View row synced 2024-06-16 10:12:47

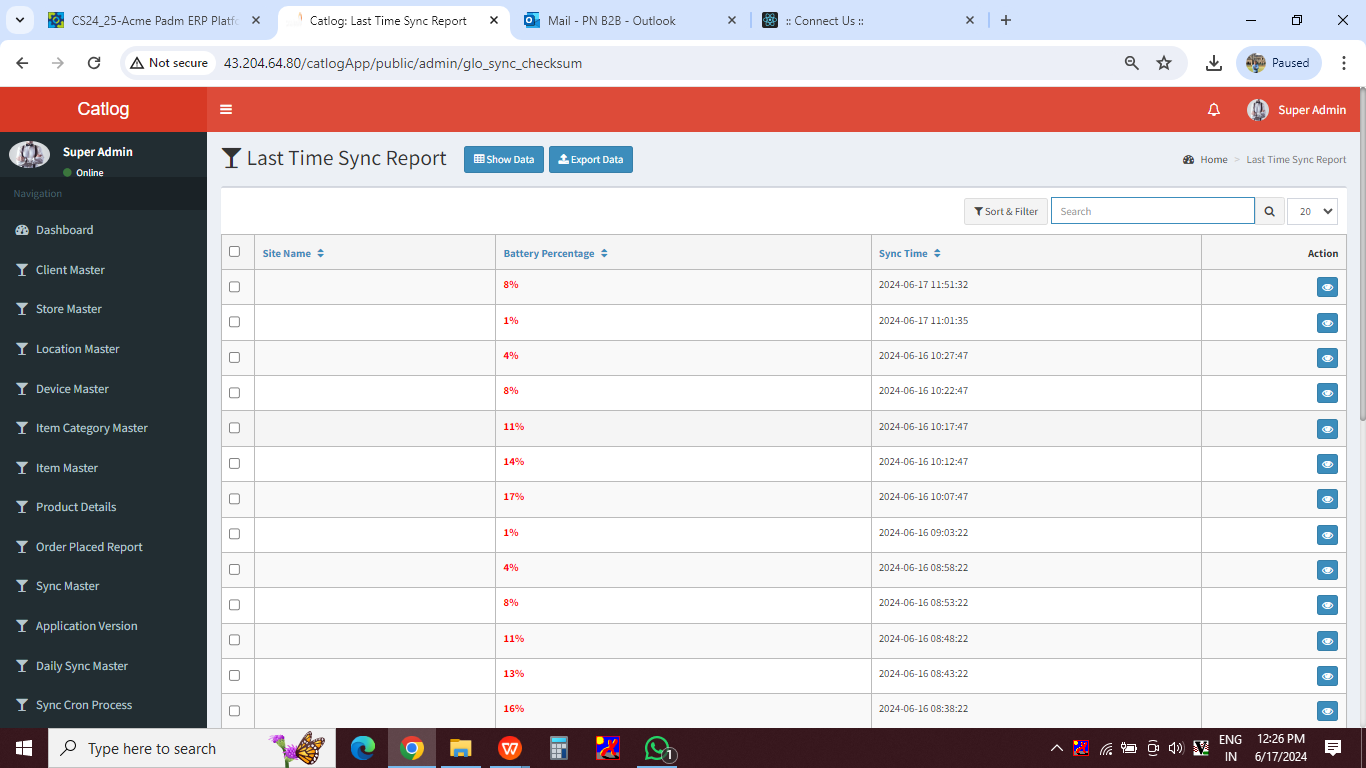click(x=1327, y=464)
